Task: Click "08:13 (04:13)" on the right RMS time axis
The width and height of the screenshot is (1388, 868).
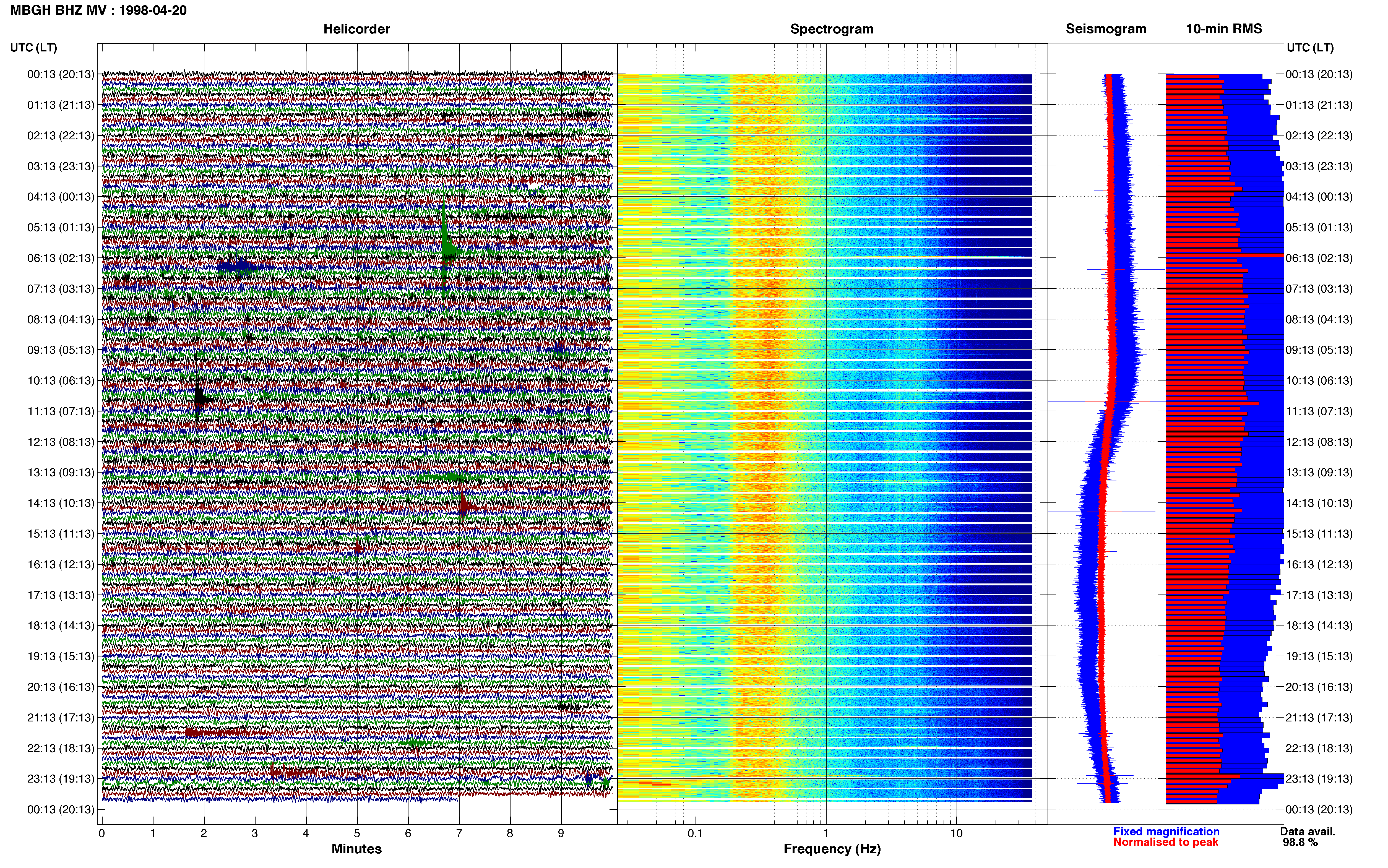Action: point(1319,320)
